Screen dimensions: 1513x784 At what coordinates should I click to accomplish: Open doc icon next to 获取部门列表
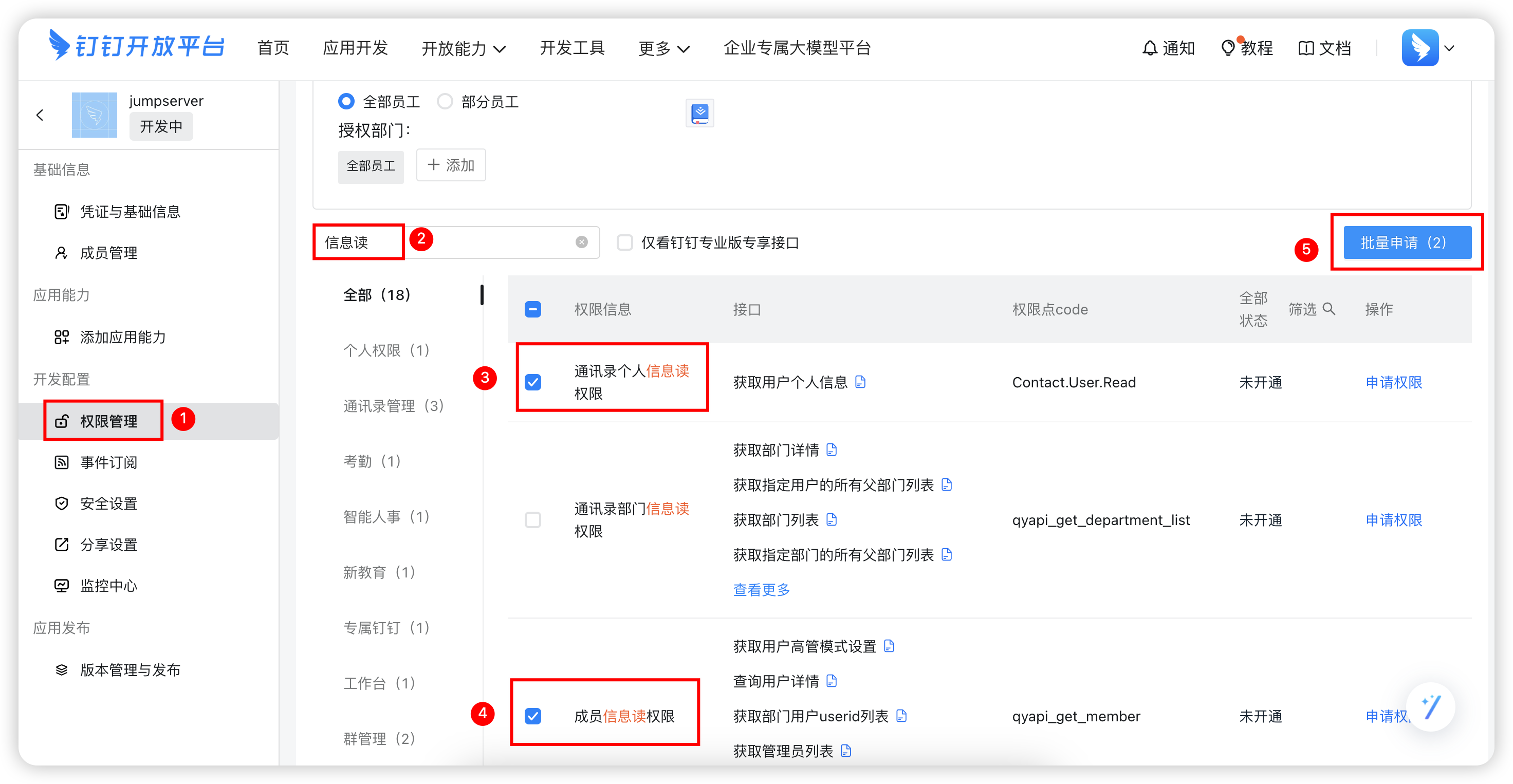pyautogui.click(x=832, y=519)
